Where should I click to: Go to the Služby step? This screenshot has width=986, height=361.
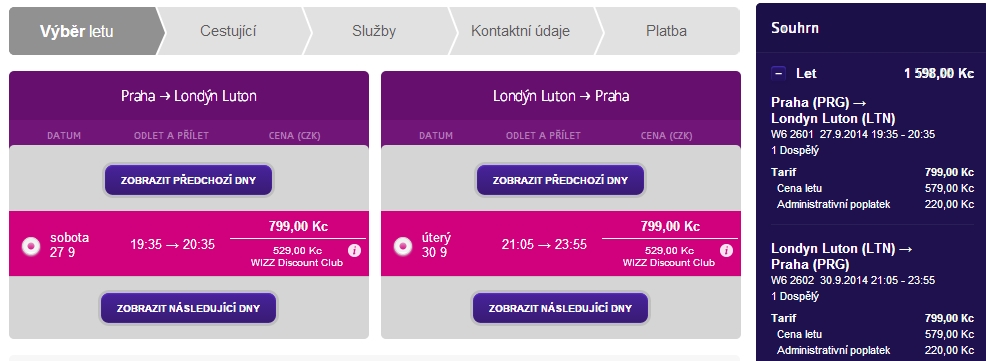(374, 31)
